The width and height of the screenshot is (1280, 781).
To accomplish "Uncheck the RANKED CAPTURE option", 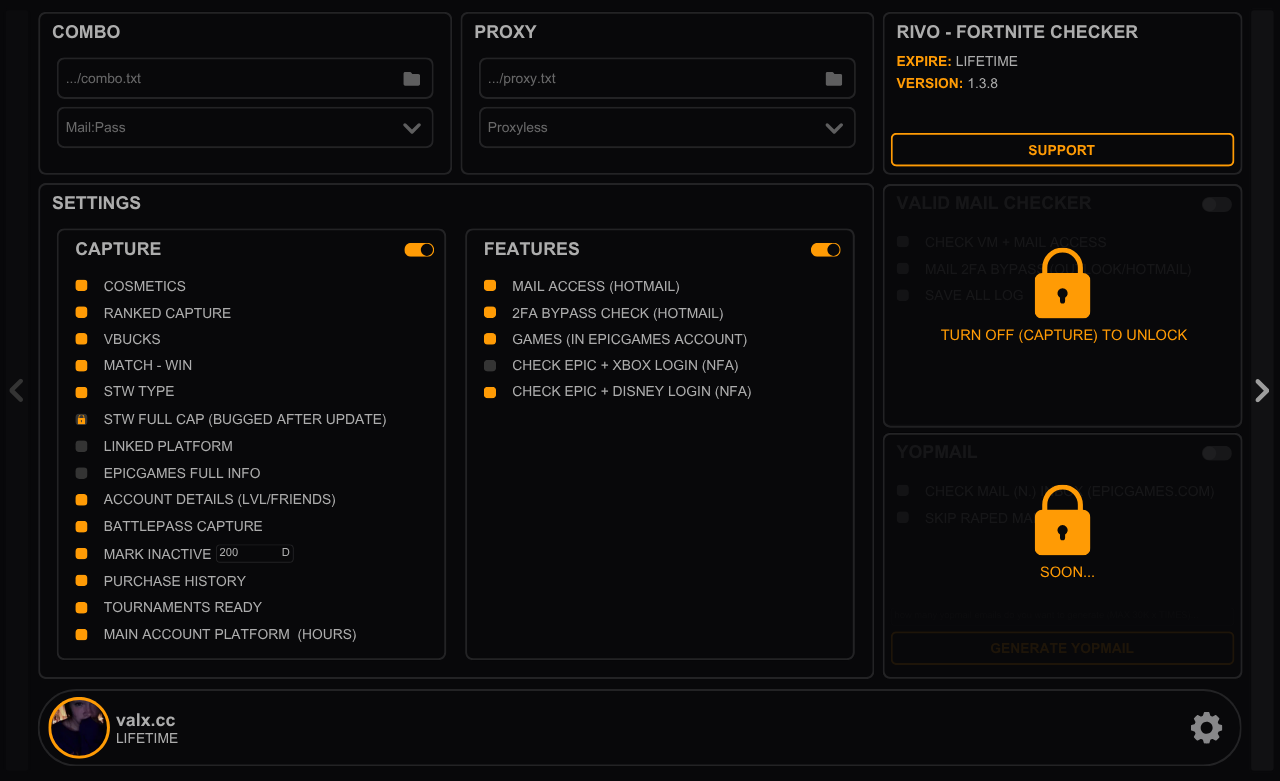I will point(82,313).
